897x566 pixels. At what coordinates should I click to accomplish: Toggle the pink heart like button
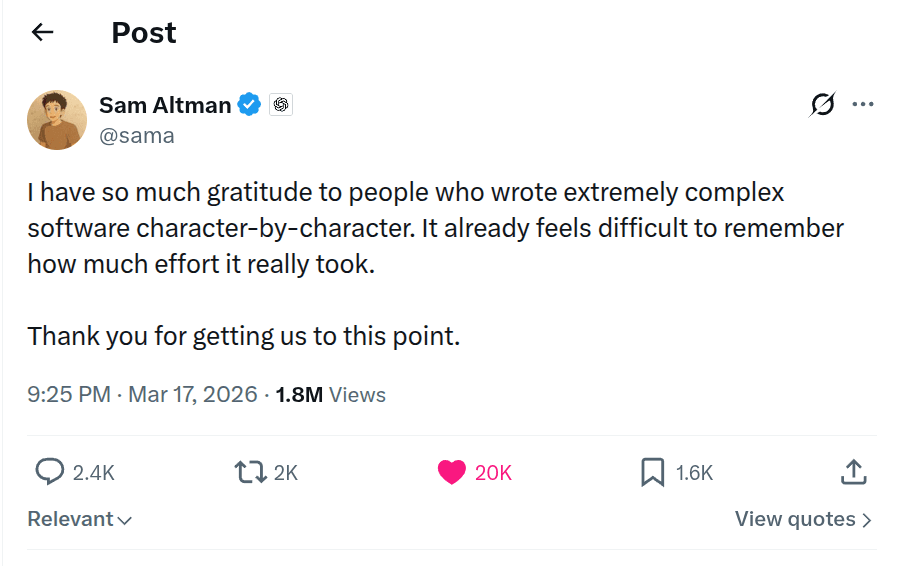452,472
